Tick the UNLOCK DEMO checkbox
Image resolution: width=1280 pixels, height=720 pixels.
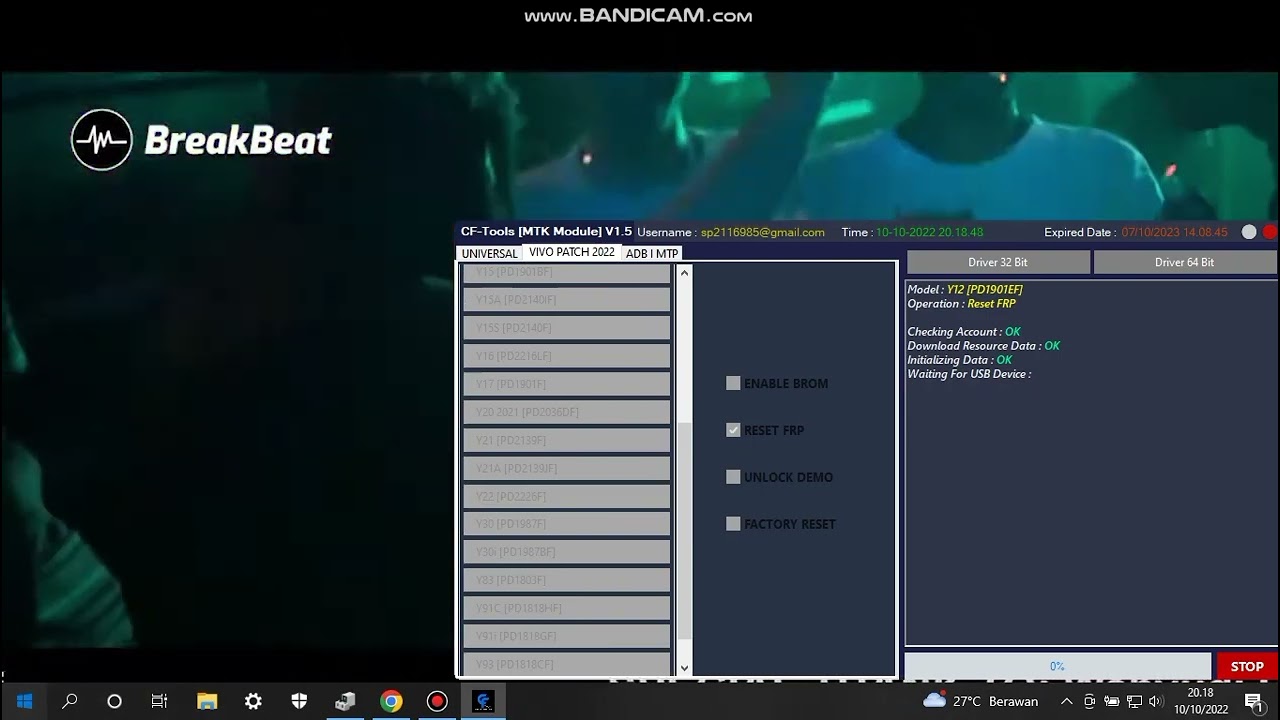pos(733,477)
